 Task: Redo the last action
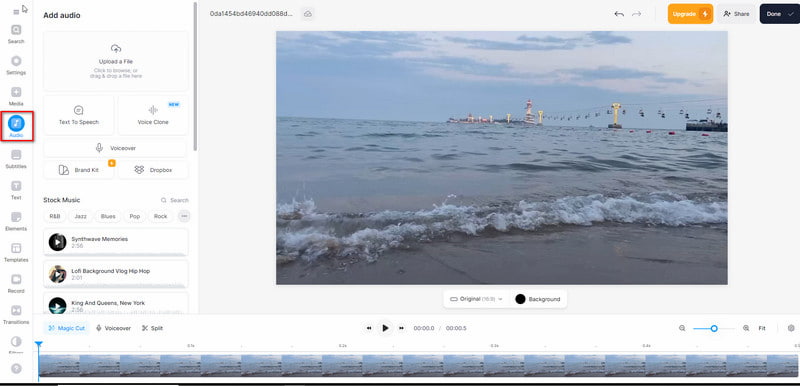tap(636, 14)
